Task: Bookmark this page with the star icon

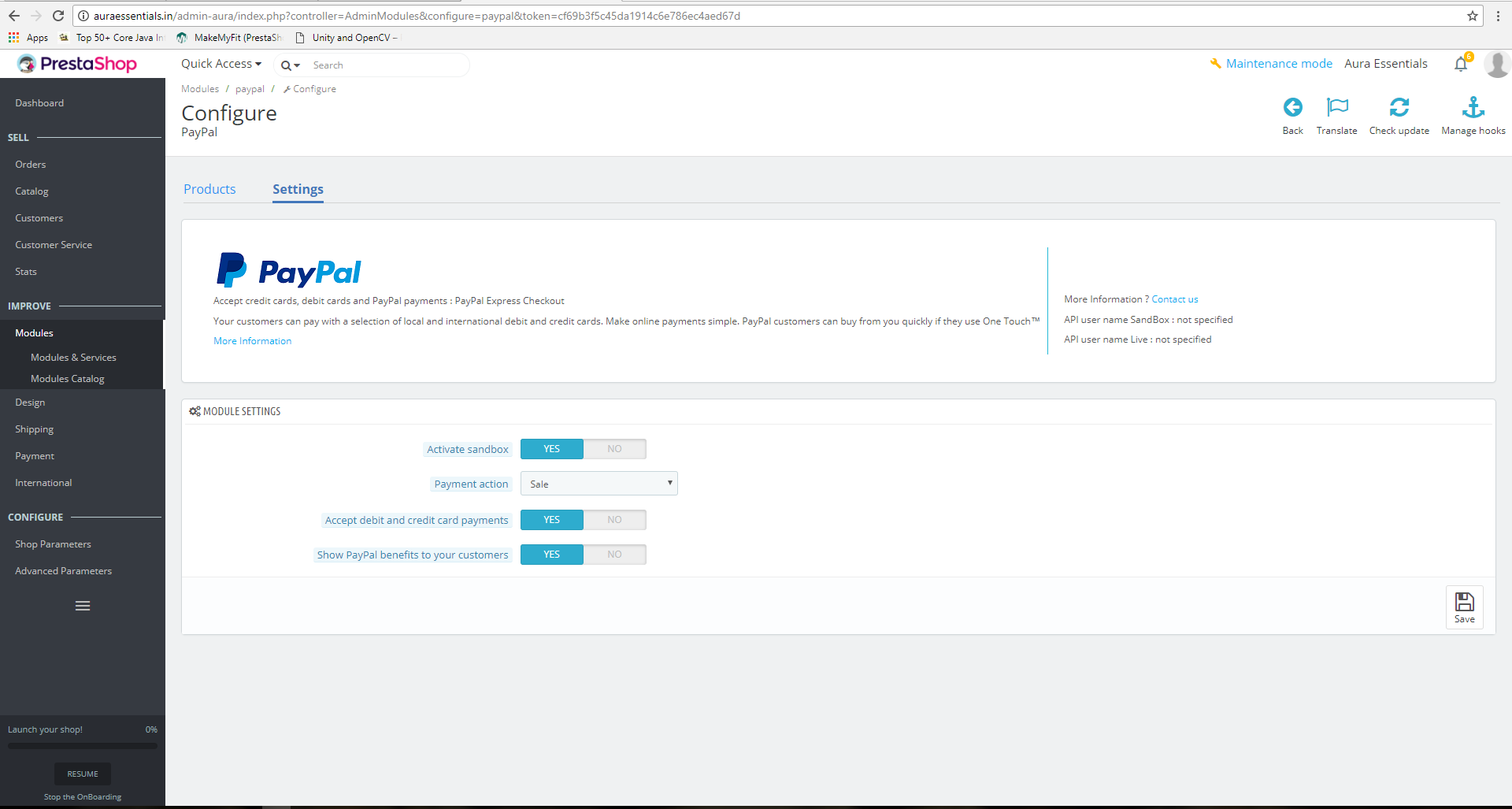Action: [1472, 16]
